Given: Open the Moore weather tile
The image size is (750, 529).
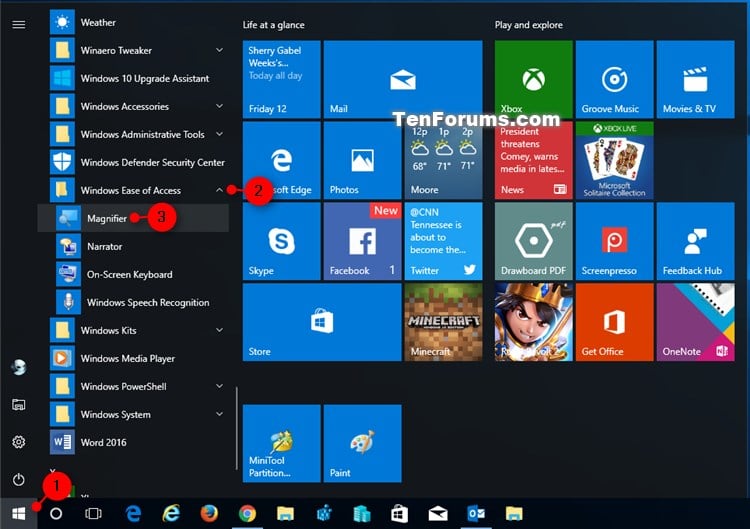Looking at the screenshot, I should [443, 160].
